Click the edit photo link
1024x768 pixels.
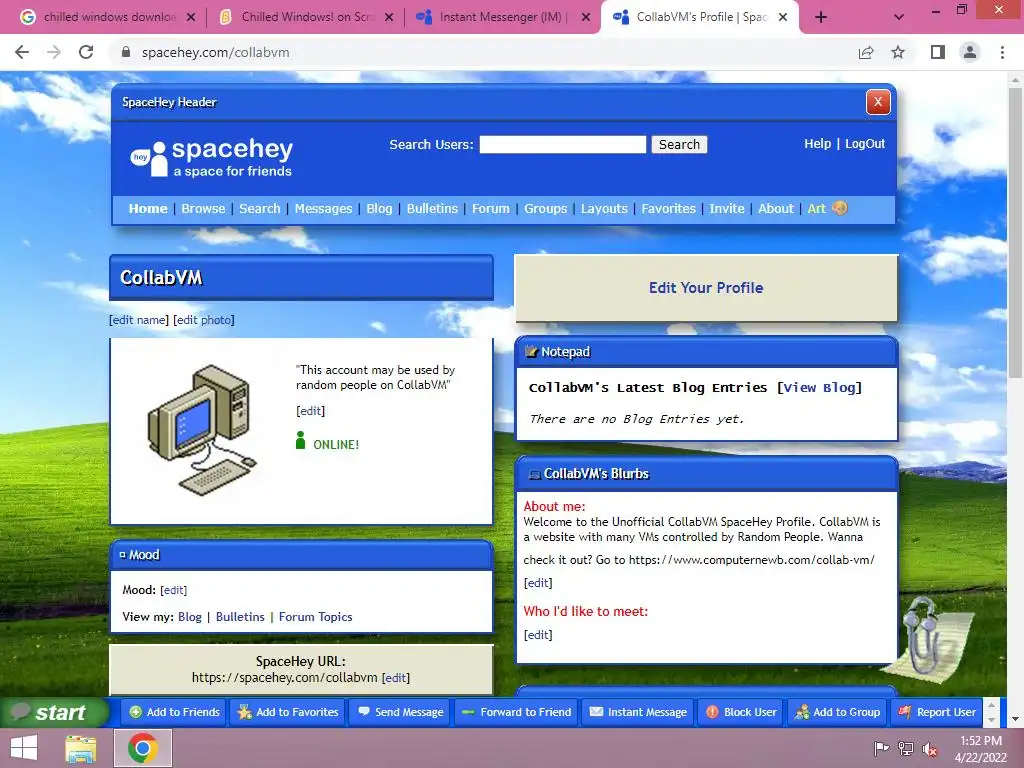pyautogui.click(x=204, y=320)
